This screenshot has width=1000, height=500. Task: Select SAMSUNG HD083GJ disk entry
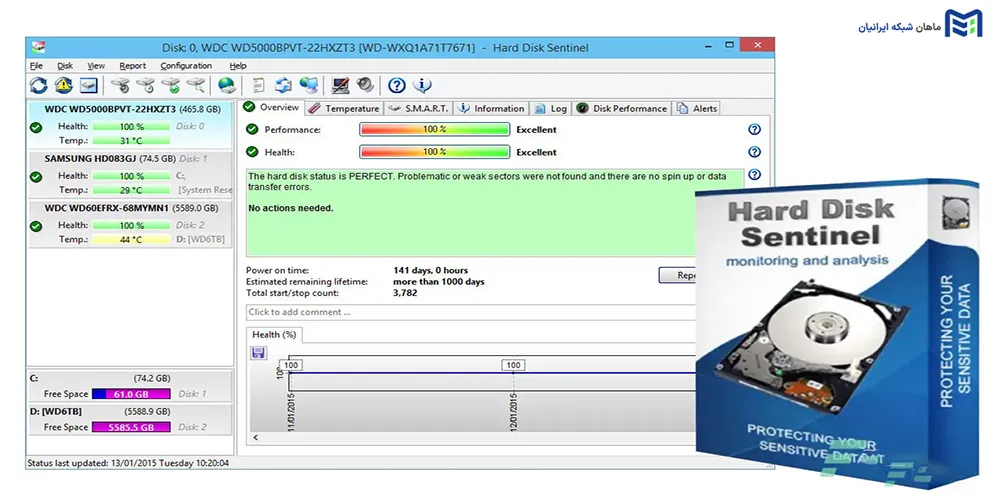[x=130, y=175]
